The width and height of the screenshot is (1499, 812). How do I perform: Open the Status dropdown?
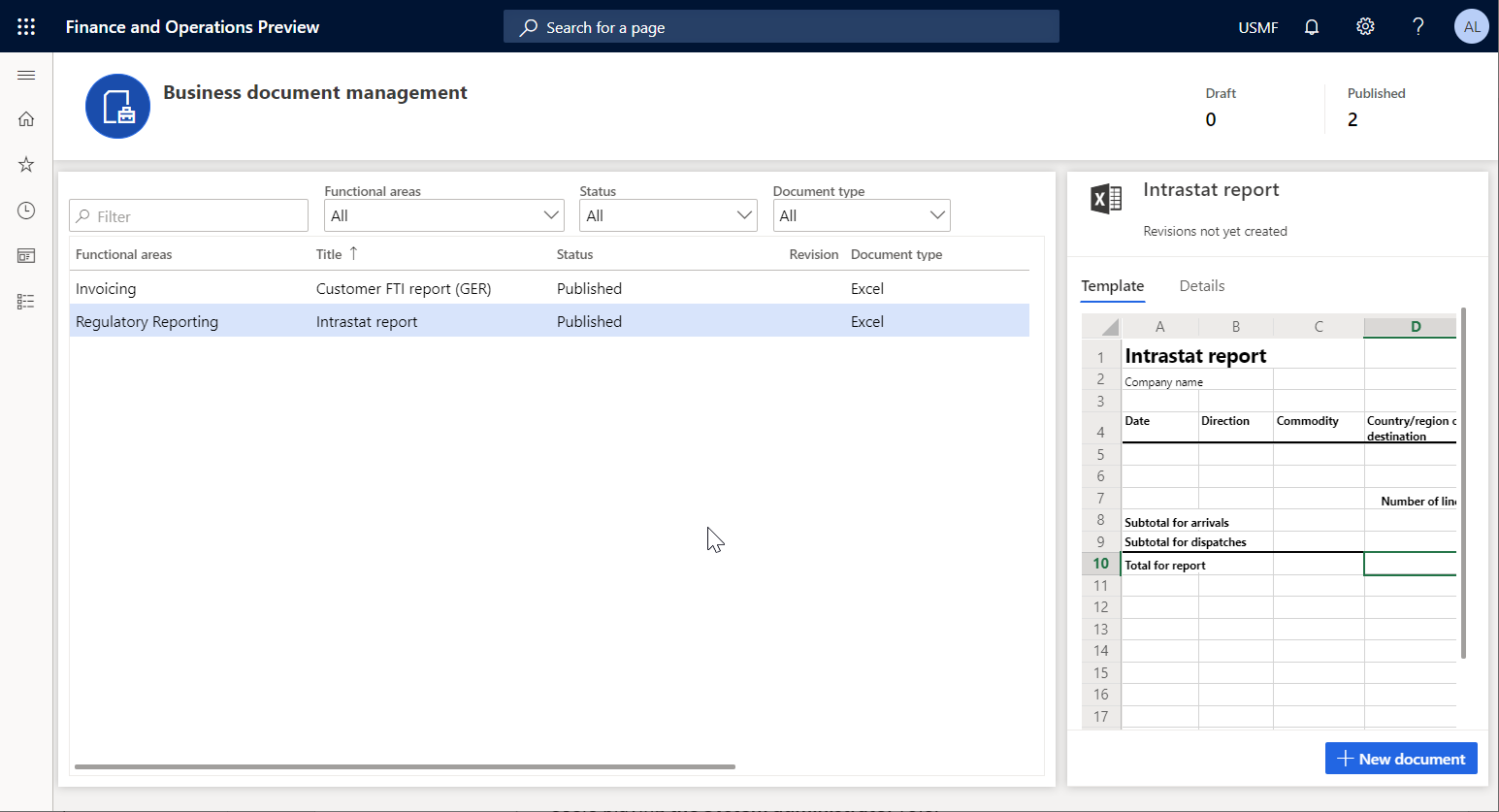(668, 215)
